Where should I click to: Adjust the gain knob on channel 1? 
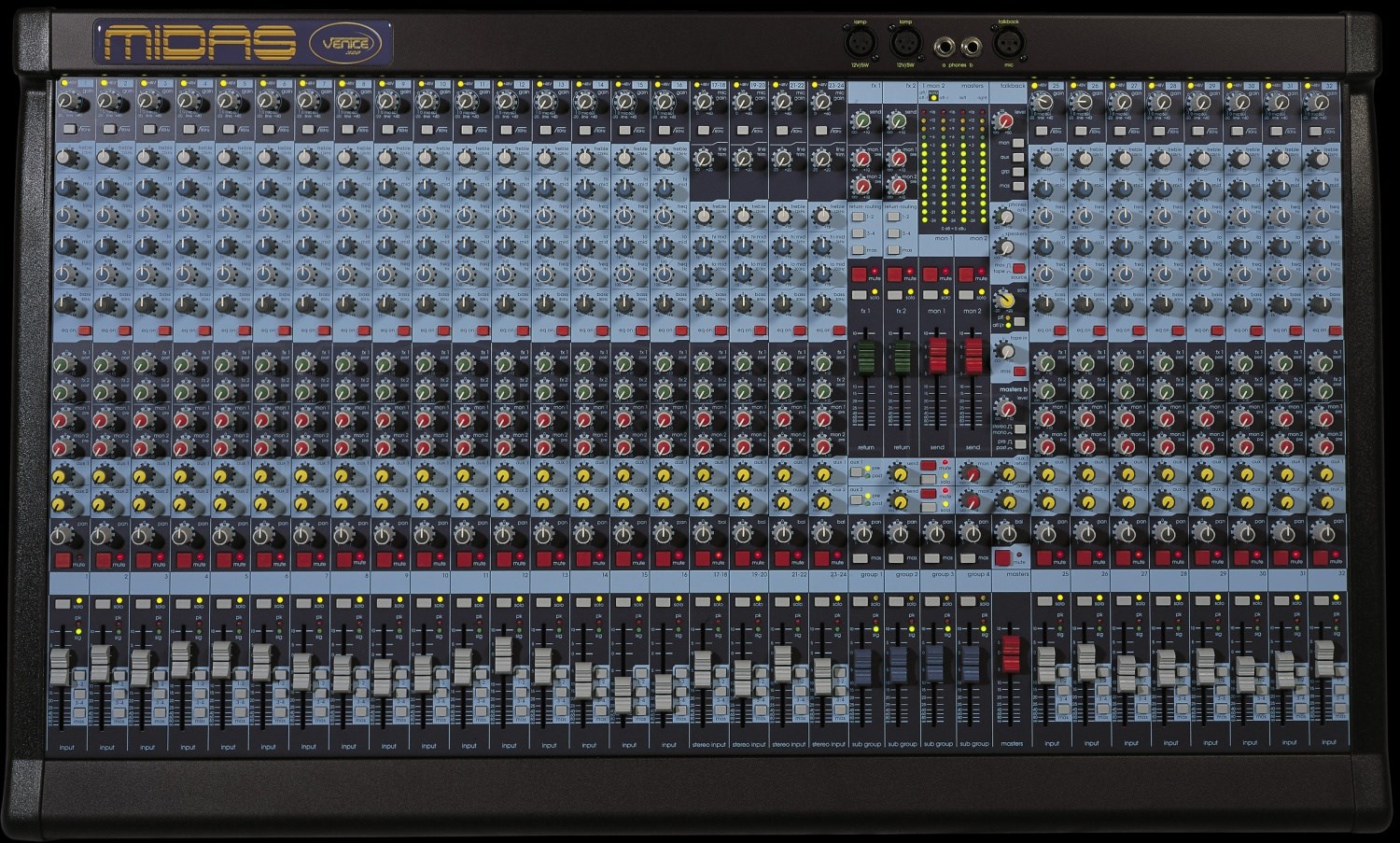pyautogui.click(x=67, y=101)
